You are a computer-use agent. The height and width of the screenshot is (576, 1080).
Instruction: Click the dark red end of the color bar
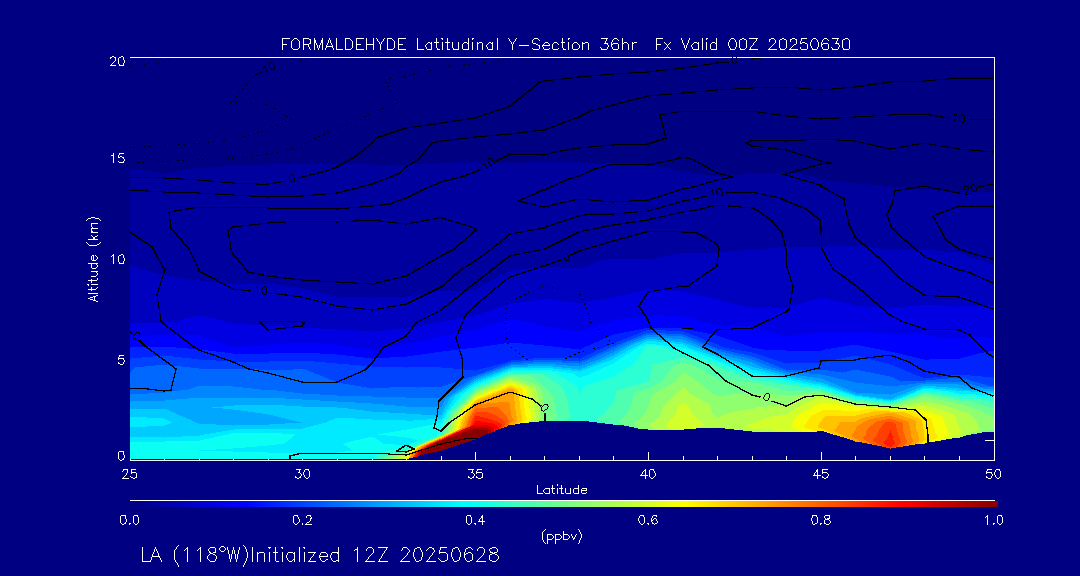tap(982, 504)
